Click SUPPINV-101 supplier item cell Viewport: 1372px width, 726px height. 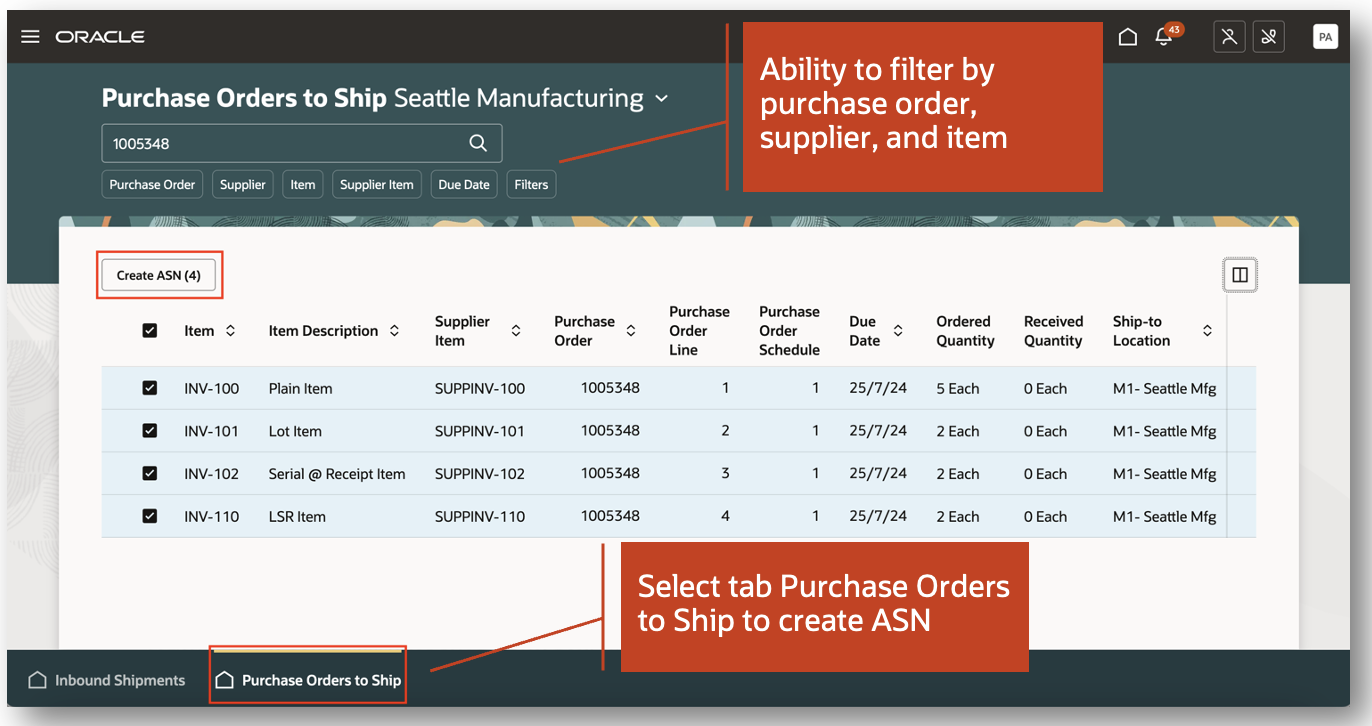pyautogui.click(x=480, y=431)
